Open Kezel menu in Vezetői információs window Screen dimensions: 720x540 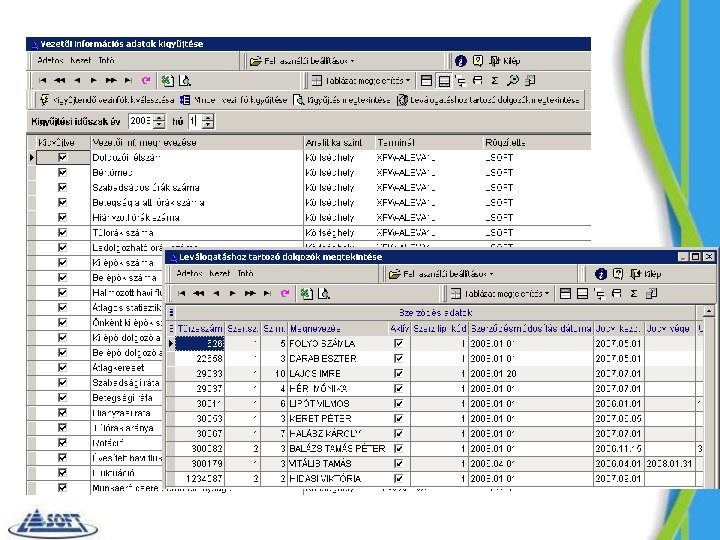point(81,61)
